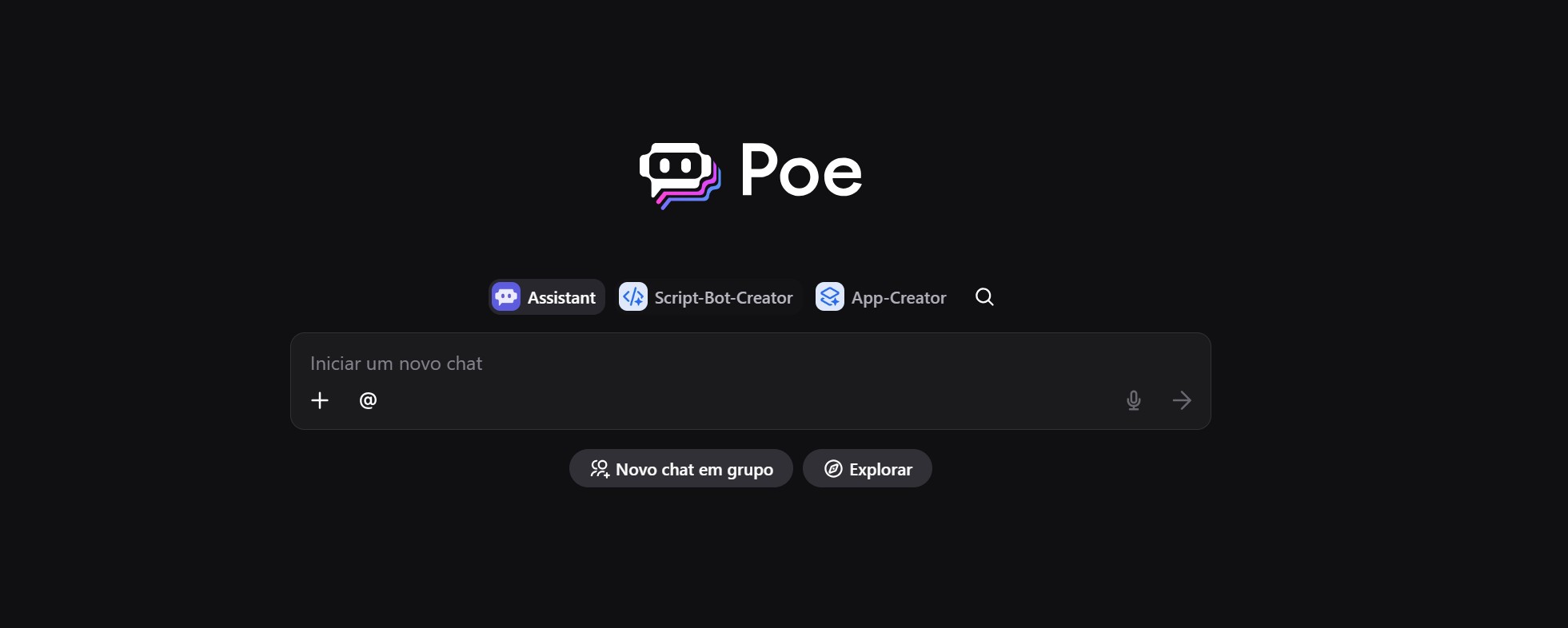The height and width of the screenshot is (628, 1568).
Task: Click the group people icon
Action: pyautogui.click(x=600, y=469)
